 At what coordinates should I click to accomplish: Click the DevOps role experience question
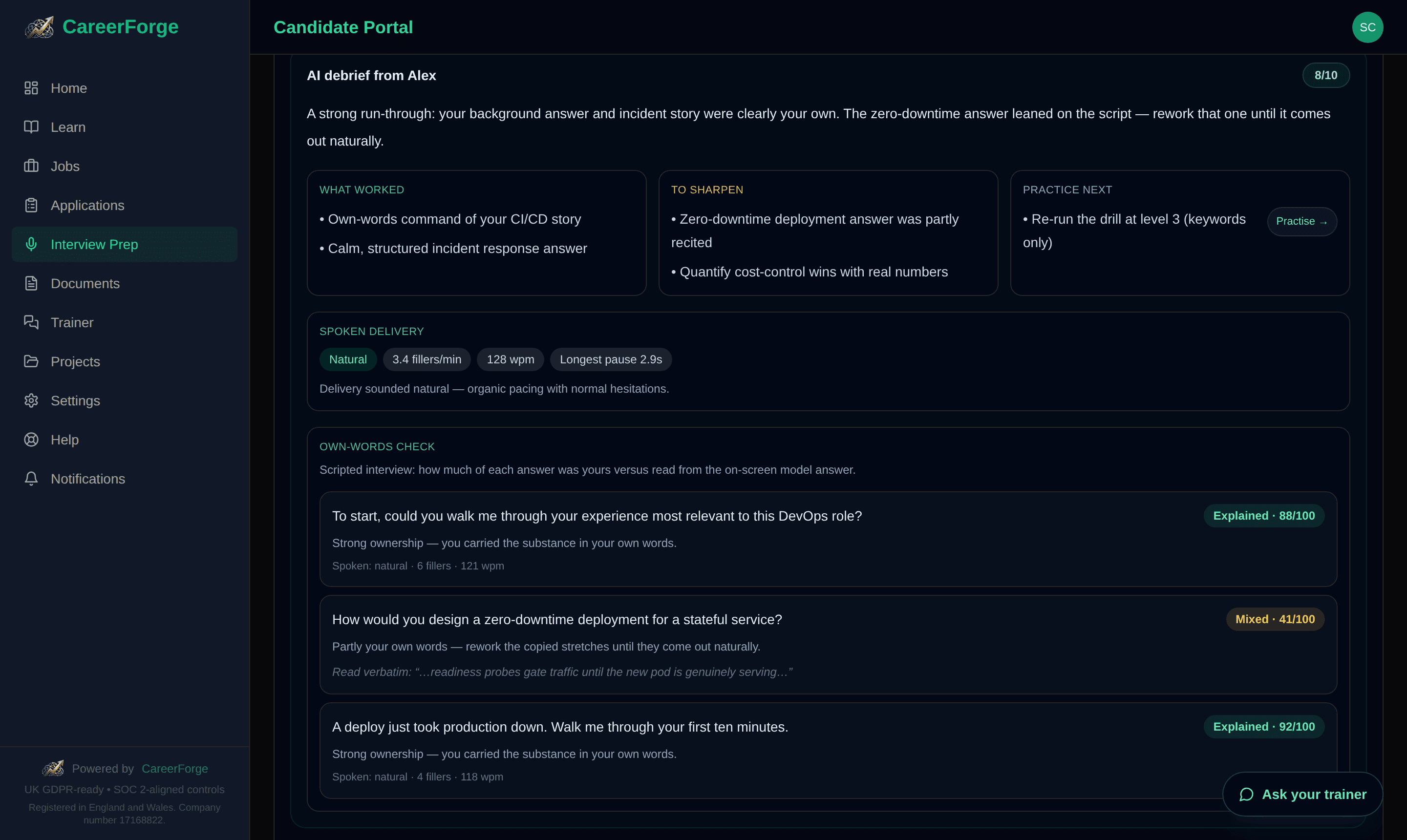coord(597,516)
